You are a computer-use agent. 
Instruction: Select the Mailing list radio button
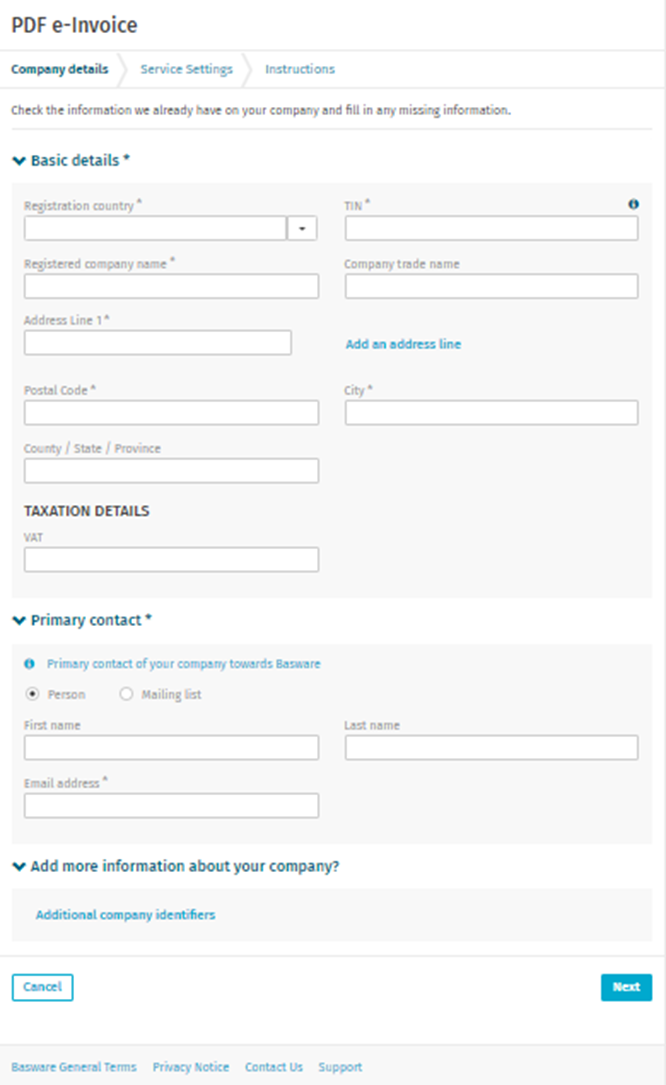(x=126, y=693)
